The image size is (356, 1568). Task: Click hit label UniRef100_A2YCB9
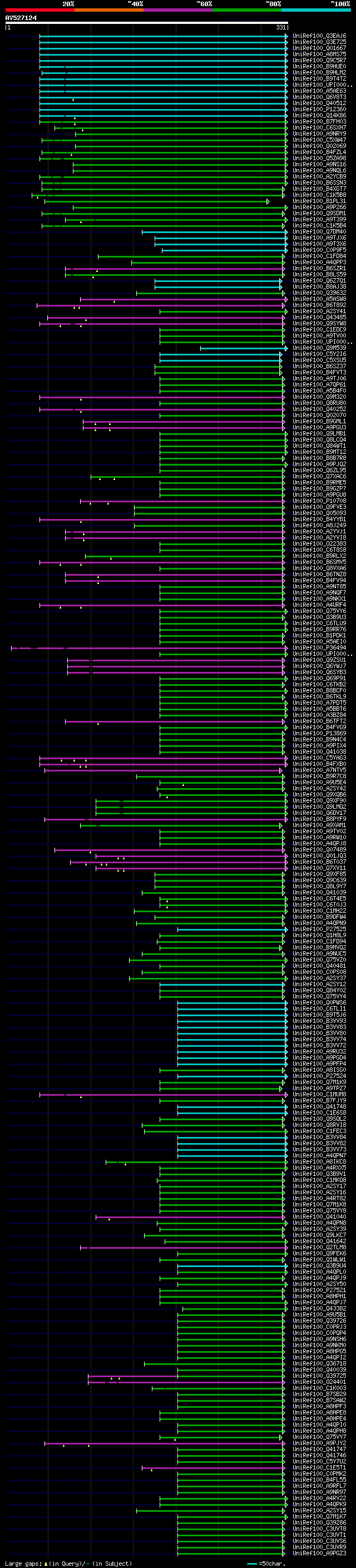coord(319,176)
